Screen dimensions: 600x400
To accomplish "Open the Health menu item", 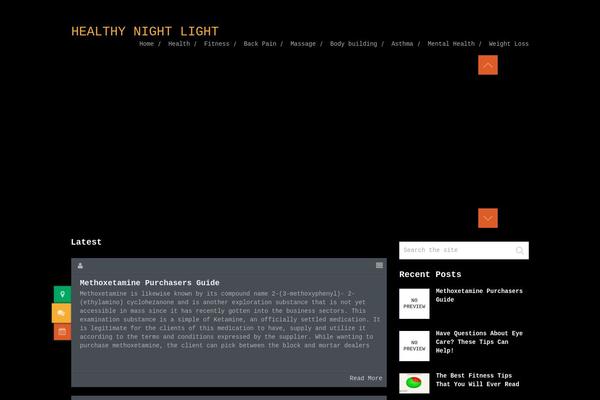I will pos(179,44).
